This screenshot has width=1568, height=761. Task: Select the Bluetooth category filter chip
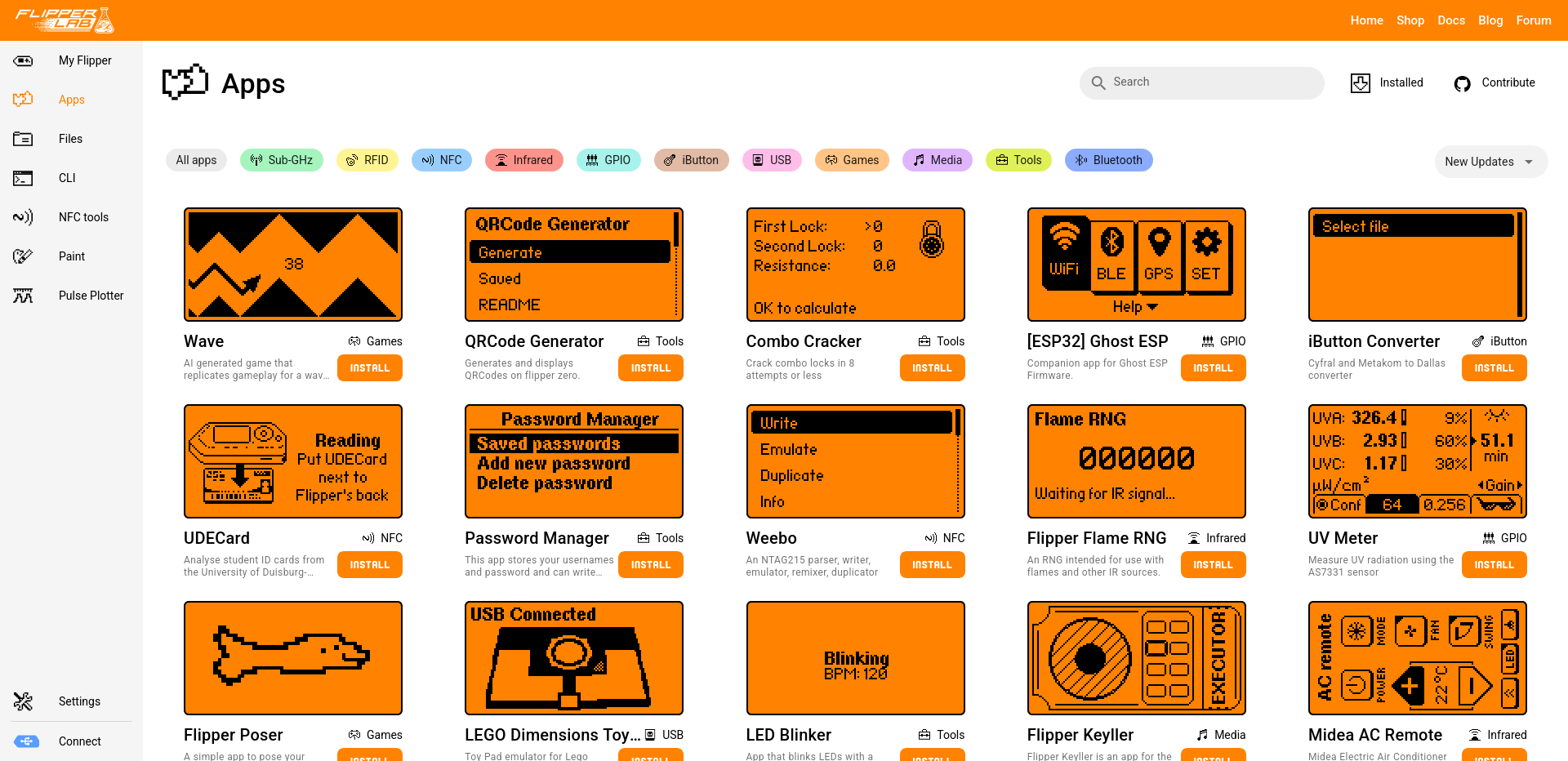point(1109,160)
